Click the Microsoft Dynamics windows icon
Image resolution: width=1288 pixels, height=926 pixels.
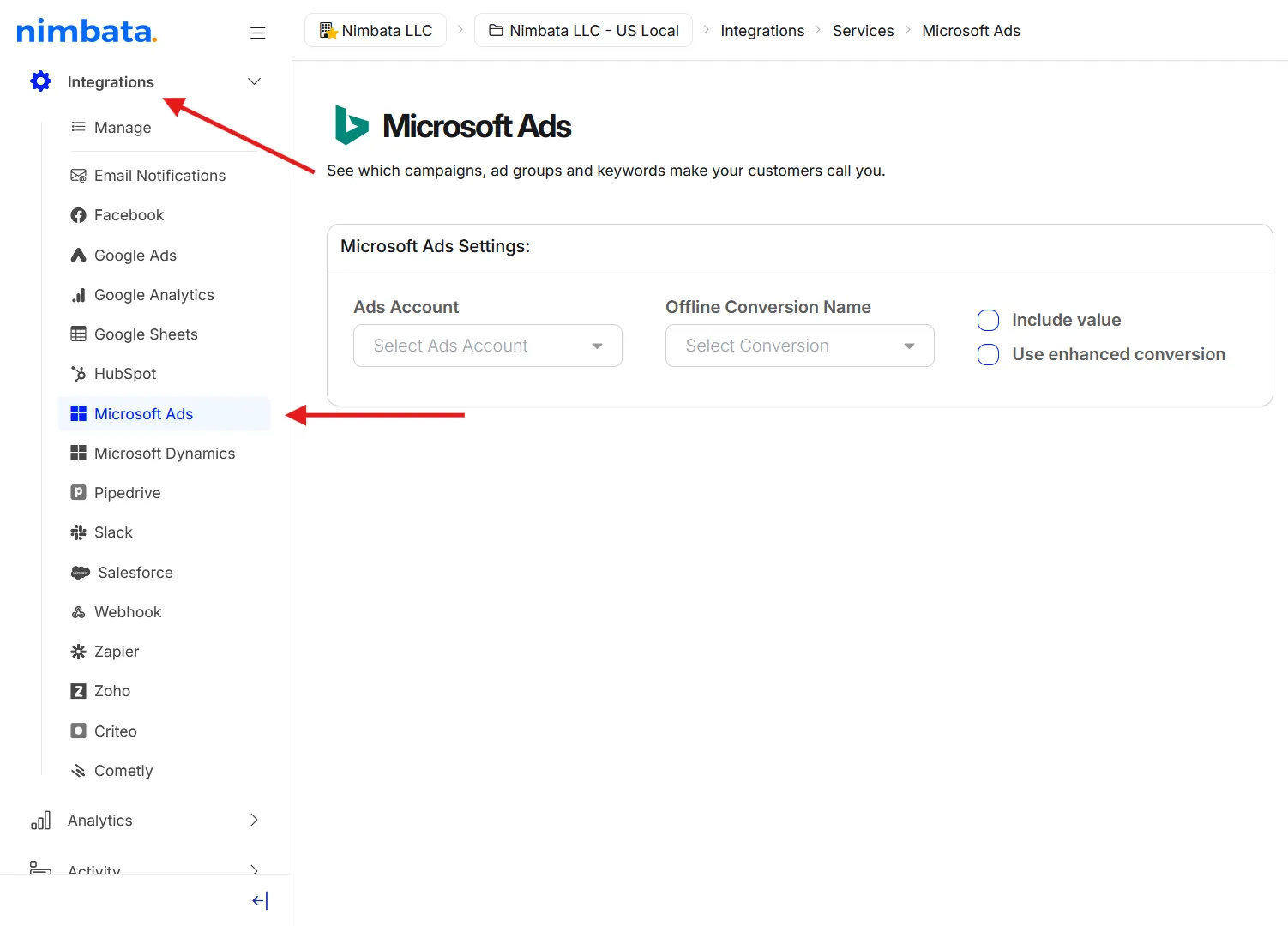click(78, 453)
